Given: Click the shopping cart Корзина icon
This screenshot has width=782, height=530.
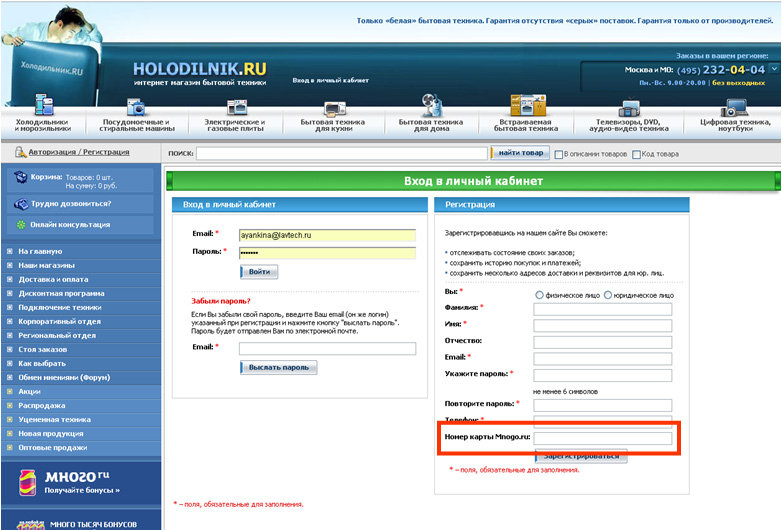Looking at the screenshot, I should coord(20,177).
